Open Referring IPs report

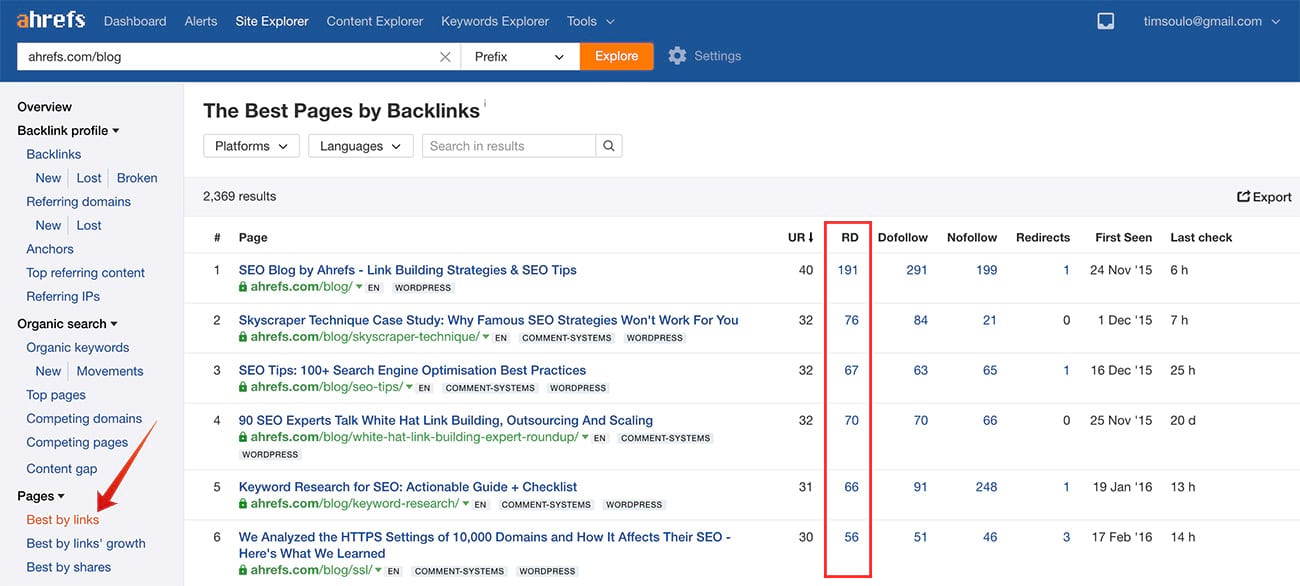click(63, 296)
